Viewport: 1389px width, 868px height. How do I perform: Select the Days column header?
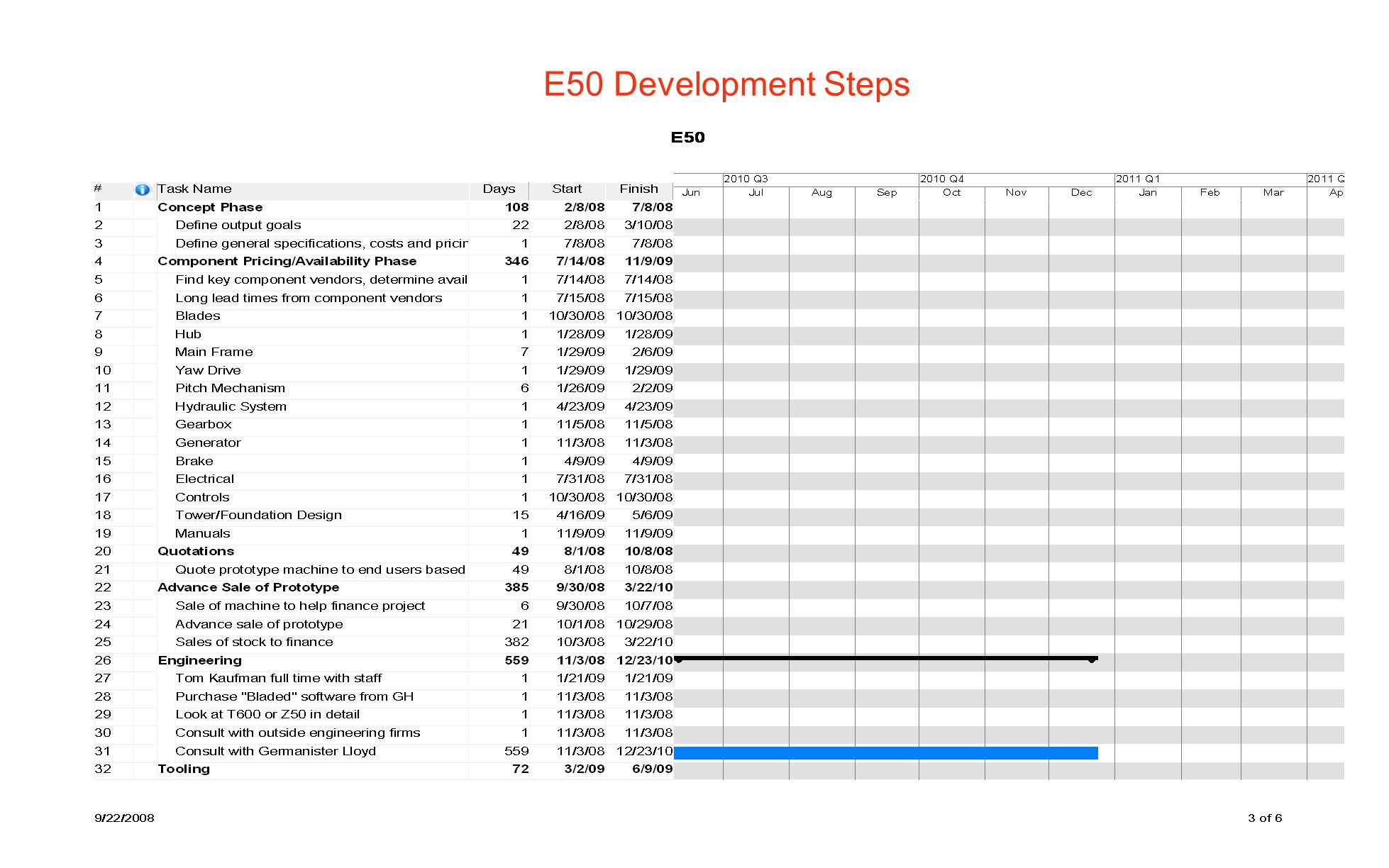tap(499, 189)
